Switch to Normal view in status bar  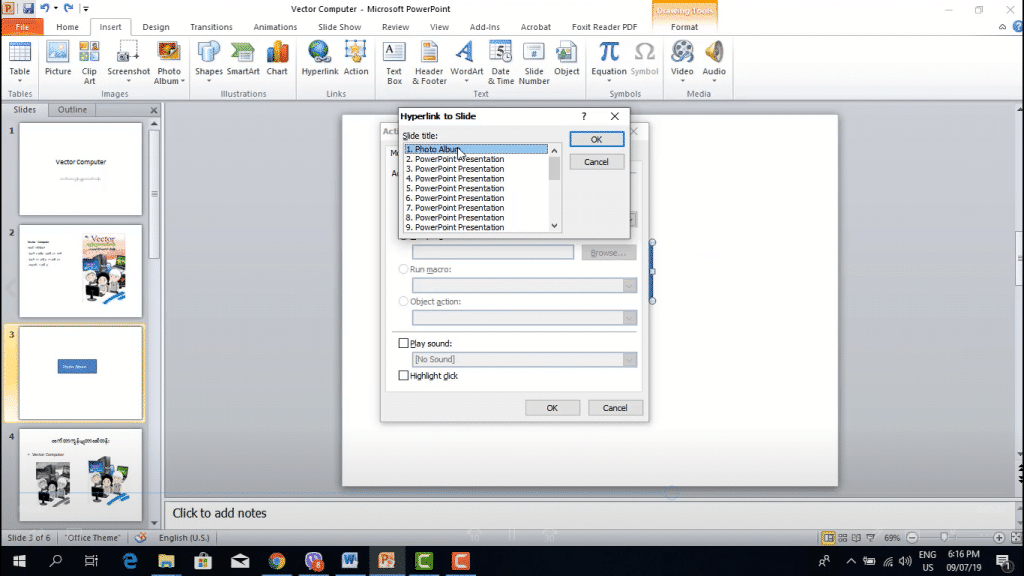828,537
